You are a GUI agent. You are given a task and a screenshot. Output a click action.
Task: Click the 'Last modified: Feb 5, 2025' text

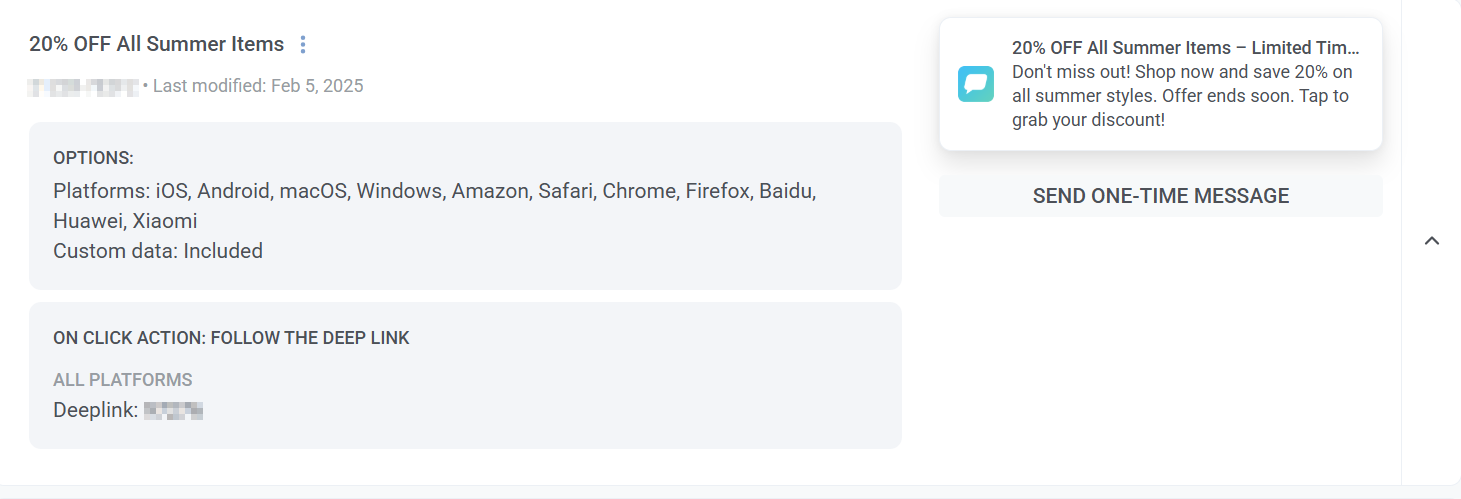(x=258, y=86)
